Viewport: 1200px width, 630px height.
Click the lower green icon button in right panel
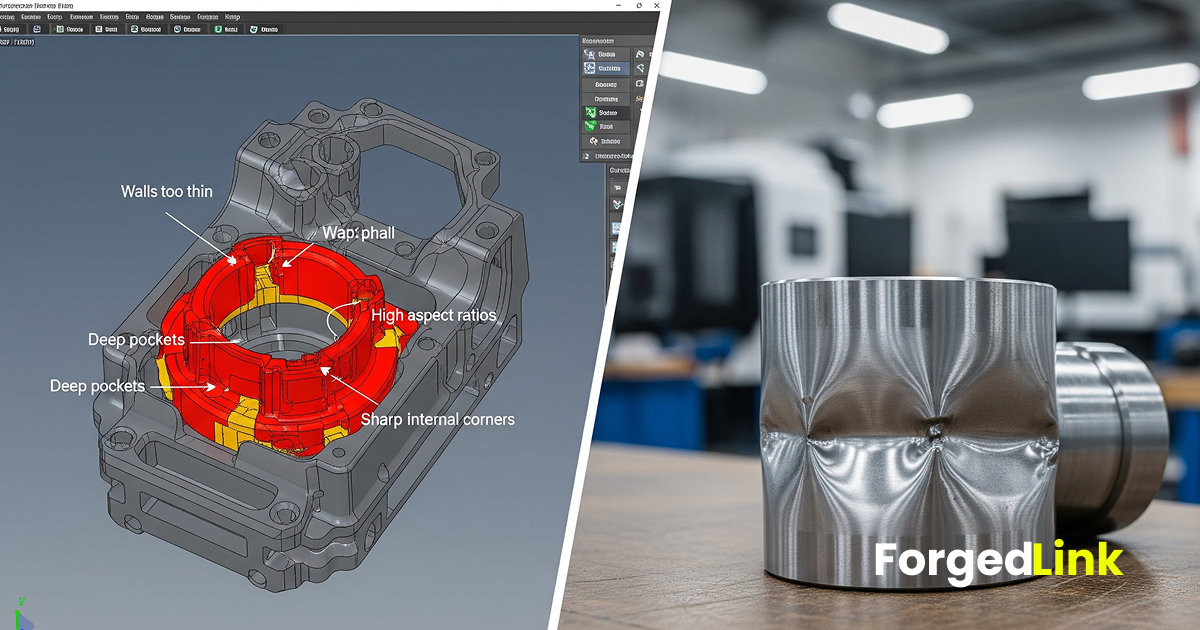[606, 127]
